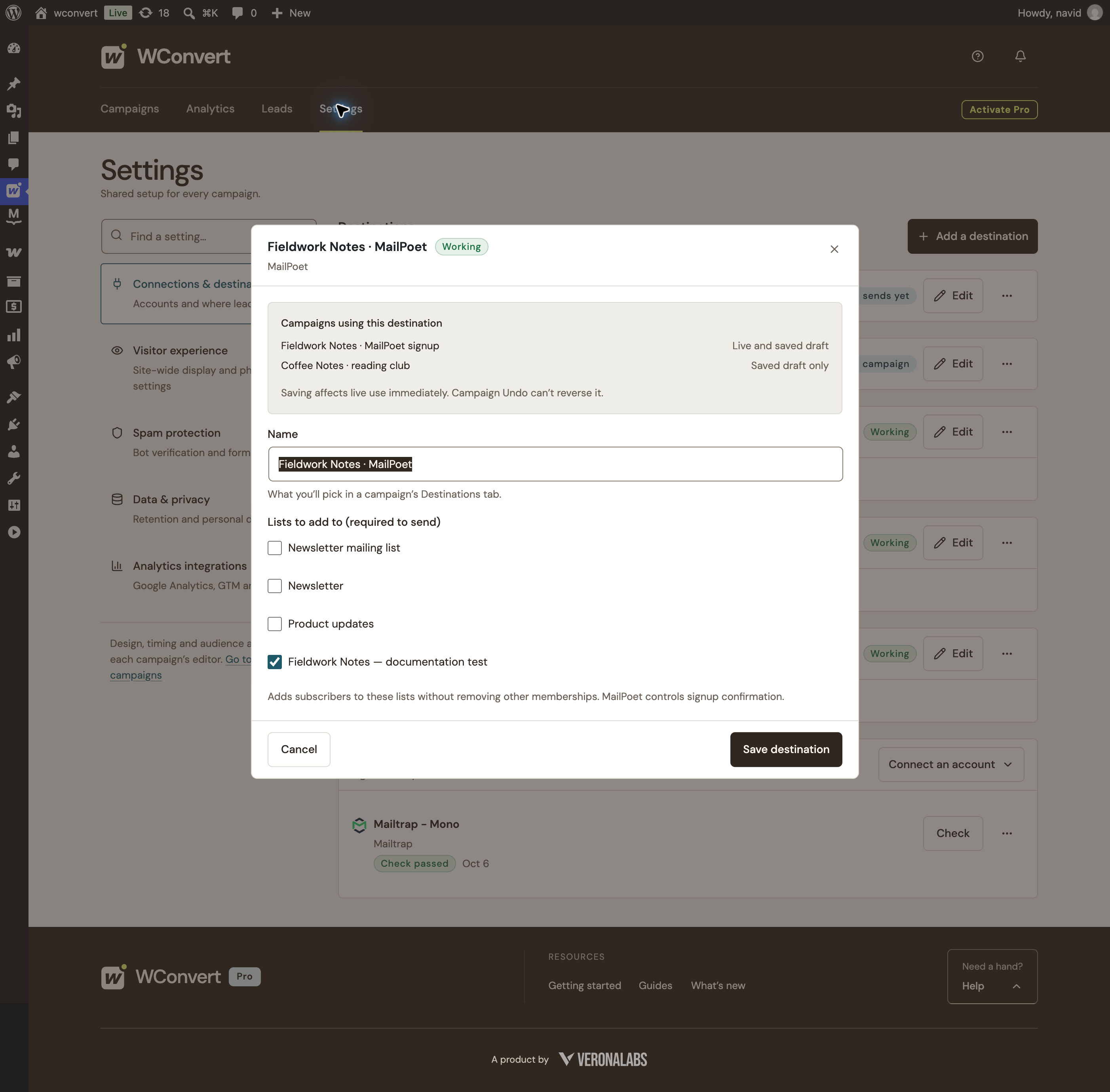Open the Users icon in sidebar
Image resolution: width=1110 pixels, height=1092 pixels.
14,451
